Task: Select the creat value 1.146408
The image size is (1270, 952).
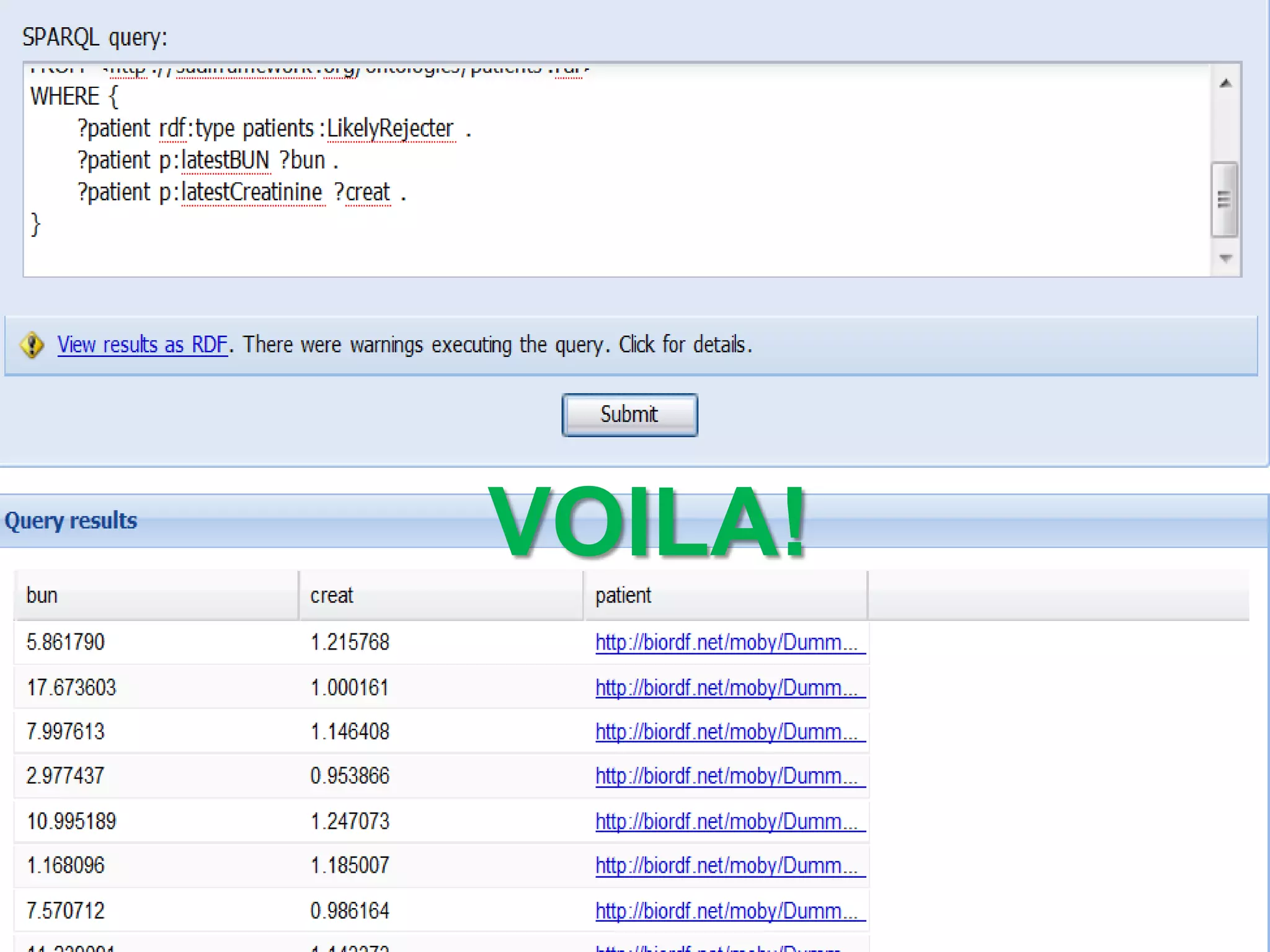Action: (350, 731)
